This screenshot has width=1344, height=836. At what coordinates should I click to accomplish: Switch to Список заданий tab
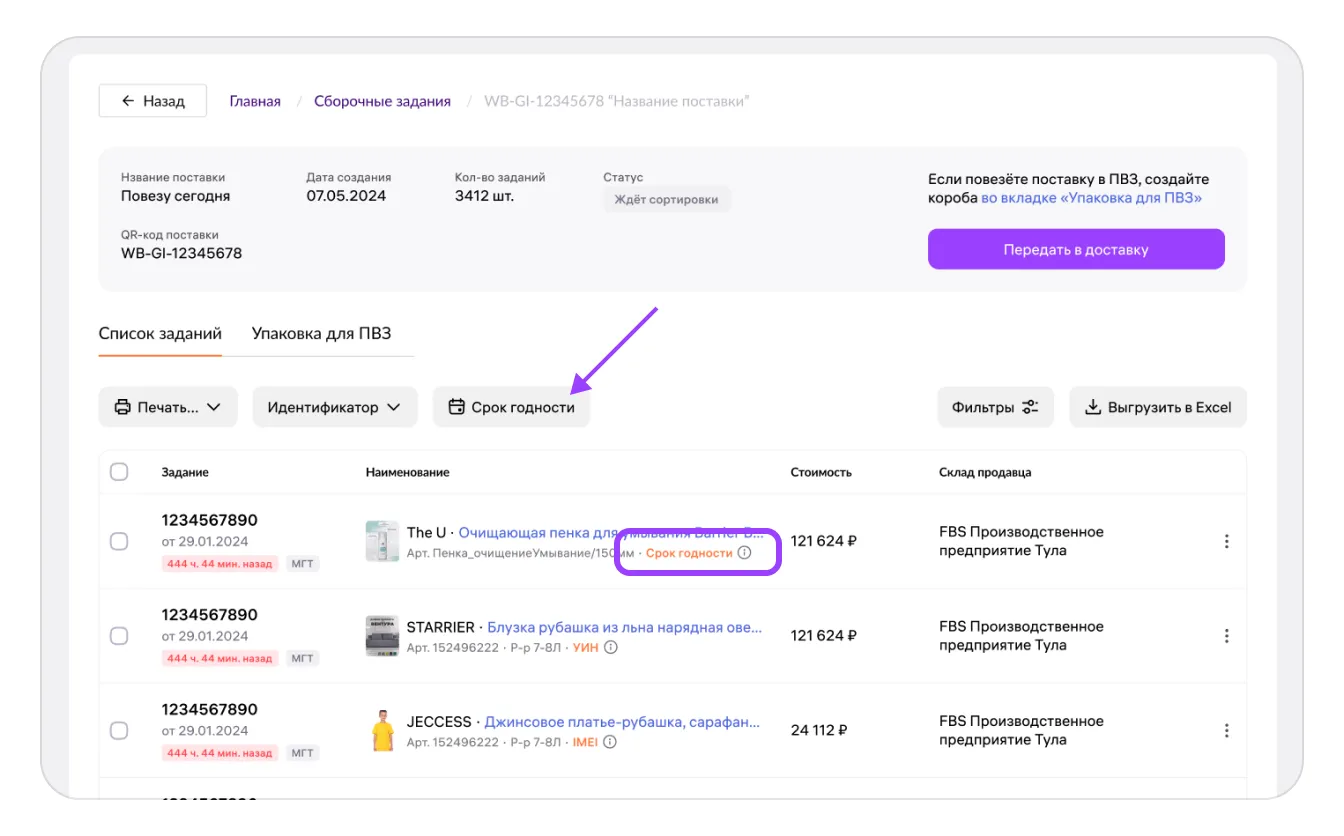click(x=160, y=334)
